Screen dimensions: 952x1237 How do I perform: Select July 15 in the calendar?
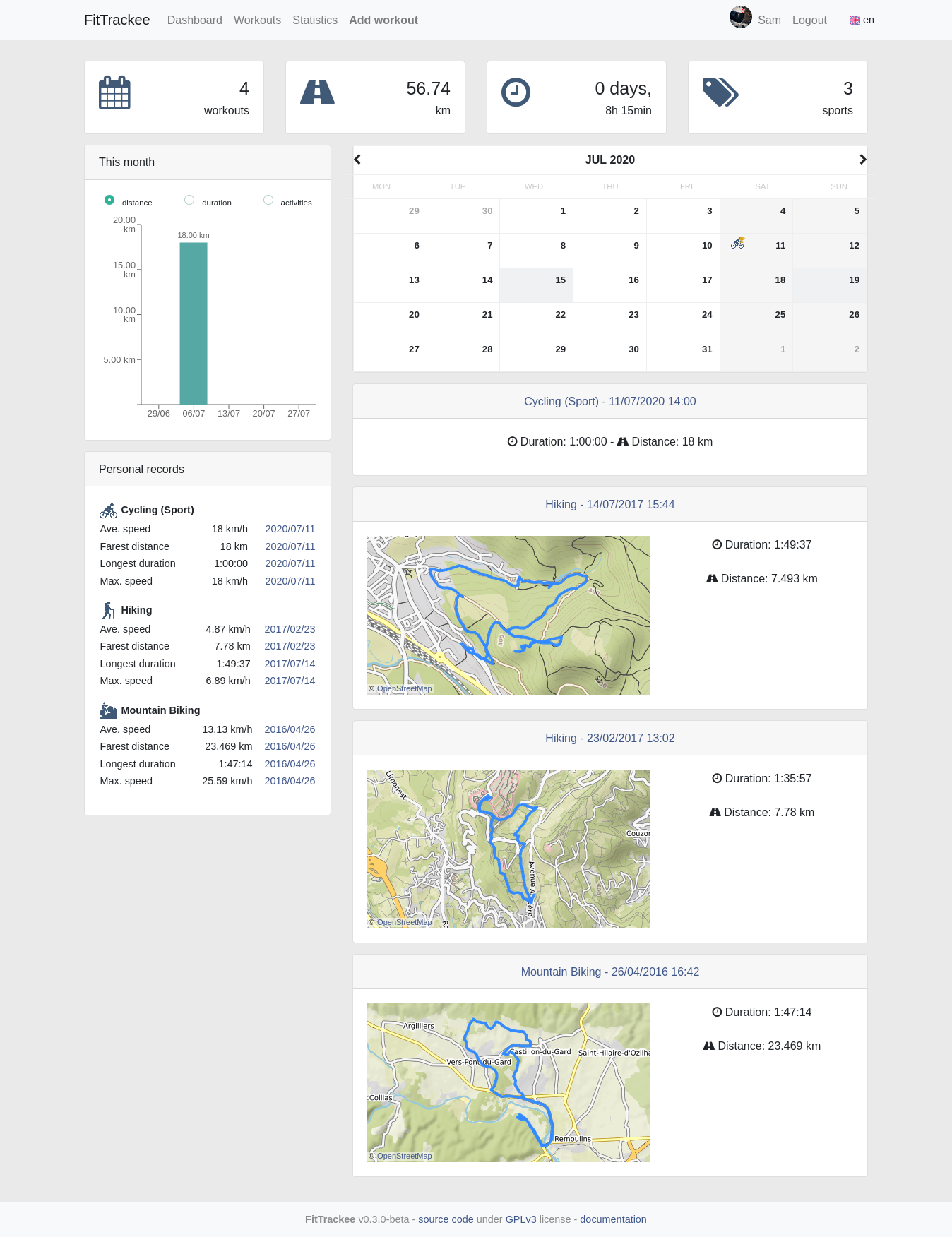(x=537, y=285)
